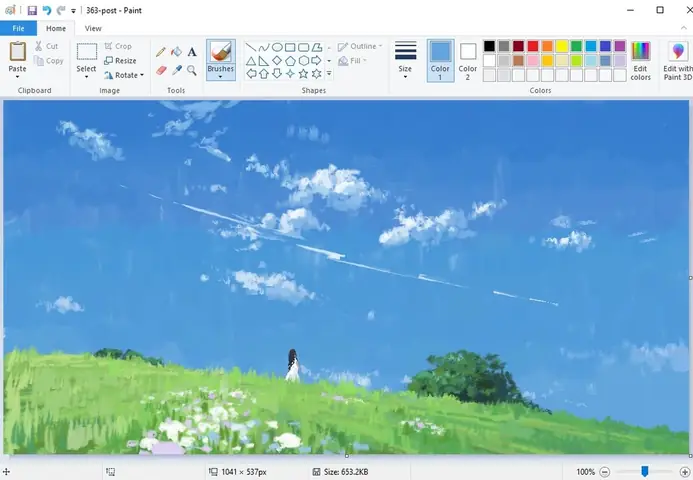
Task: Click the Save icon in title bar
Action: pyautogui.click(x=32, y=10)
